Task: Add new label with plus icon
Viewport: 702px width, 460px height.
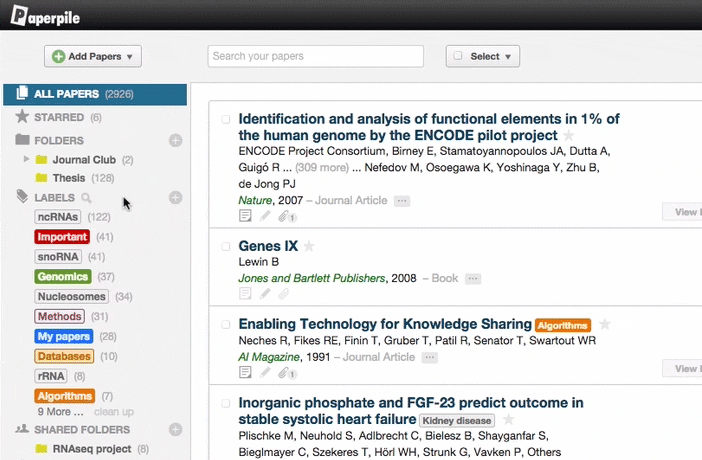Action: (x=175, y=198)
